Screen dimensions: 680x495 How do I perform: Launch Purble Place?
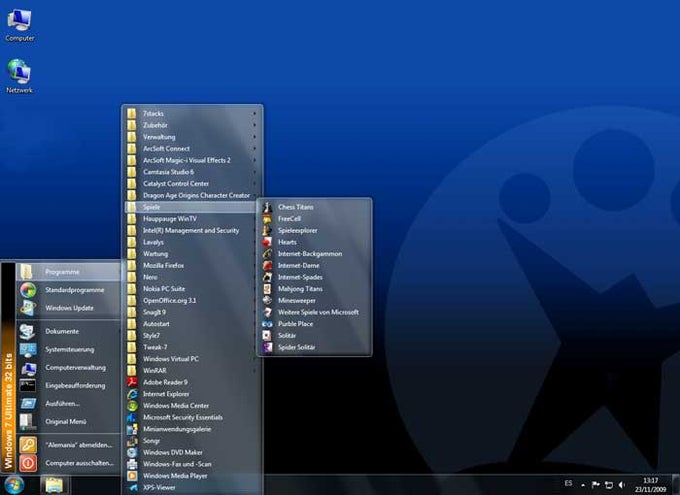[315, 324]
